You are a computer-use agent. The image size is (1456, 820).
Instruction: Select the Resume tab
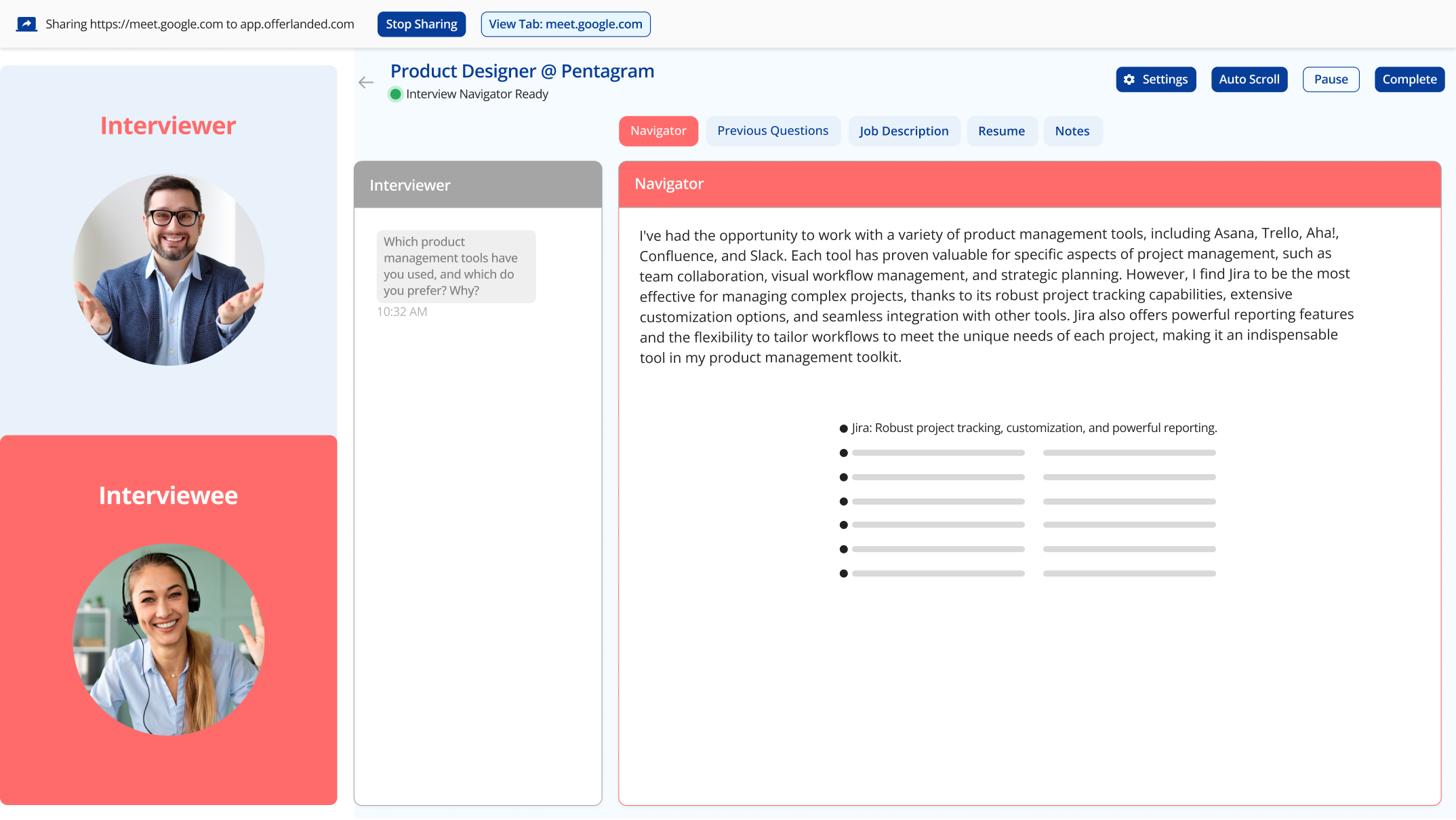pos(1001,131)
